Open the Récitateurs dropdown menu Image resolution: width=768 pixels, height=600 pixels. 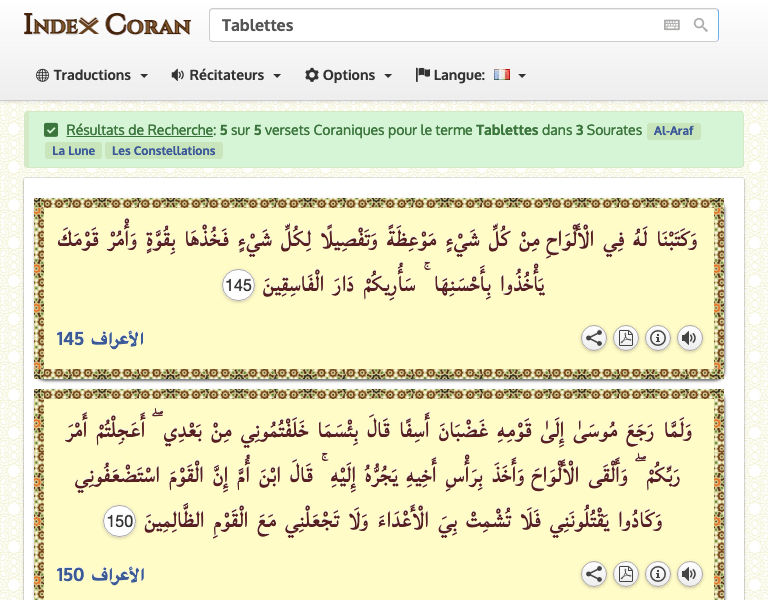[x=226, y=75]
